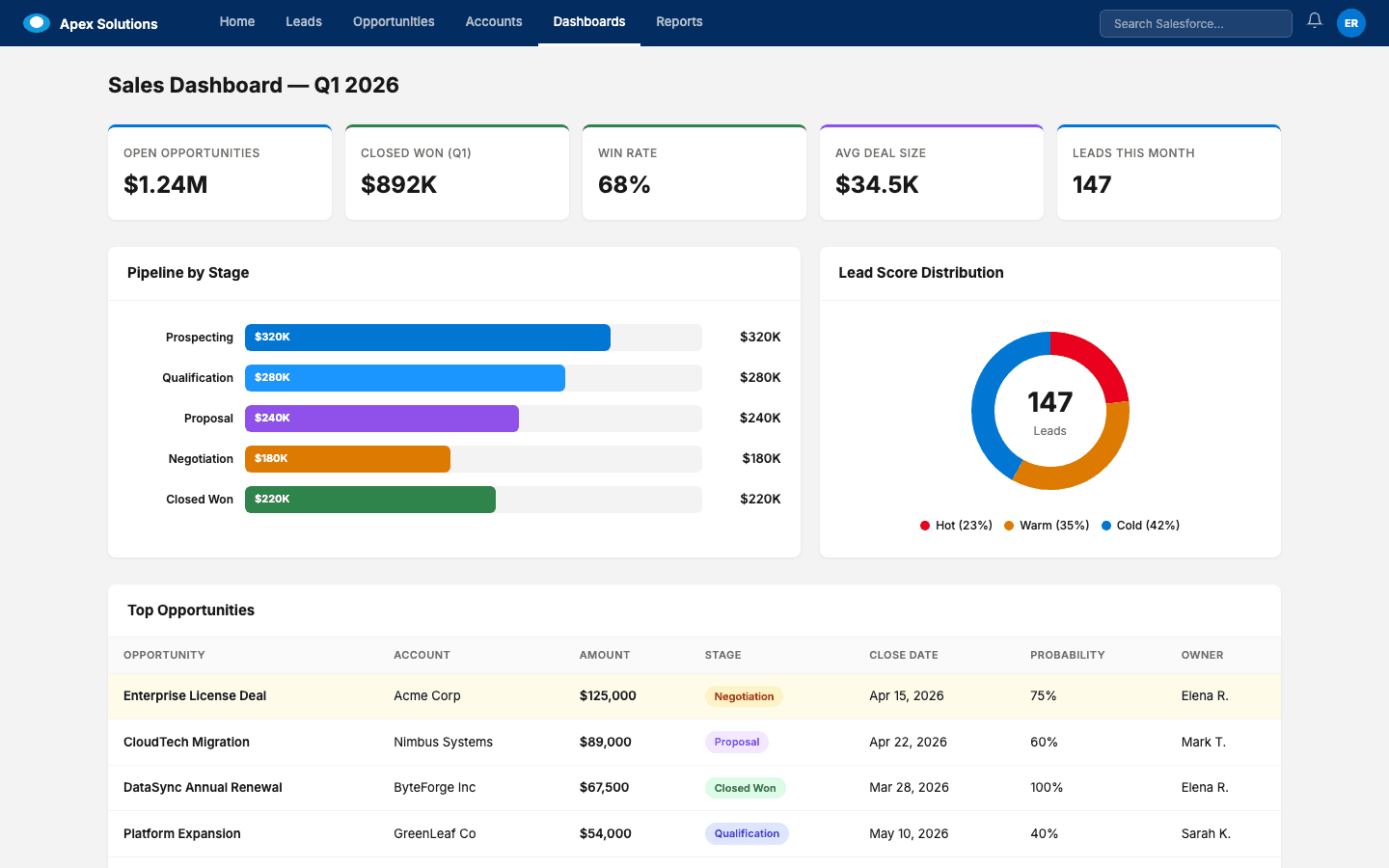Click the Qualification stage badge in the table

click(x=747, y=834)
